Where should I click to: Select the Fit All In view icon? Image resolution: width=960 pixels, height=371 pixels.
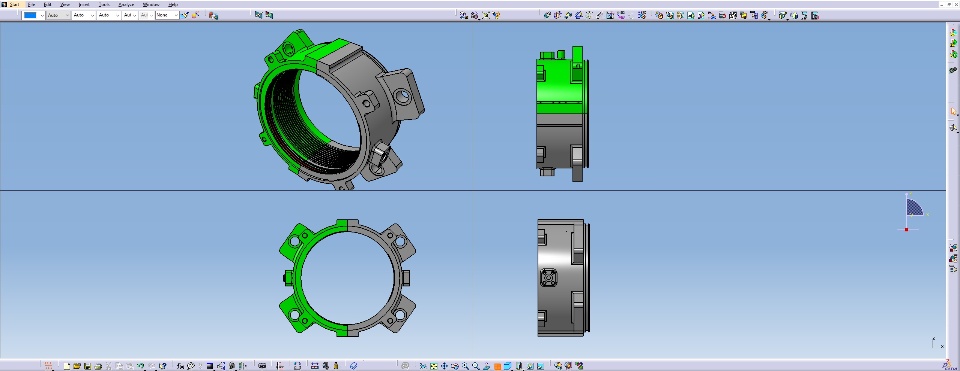click(x=433, y=366)
